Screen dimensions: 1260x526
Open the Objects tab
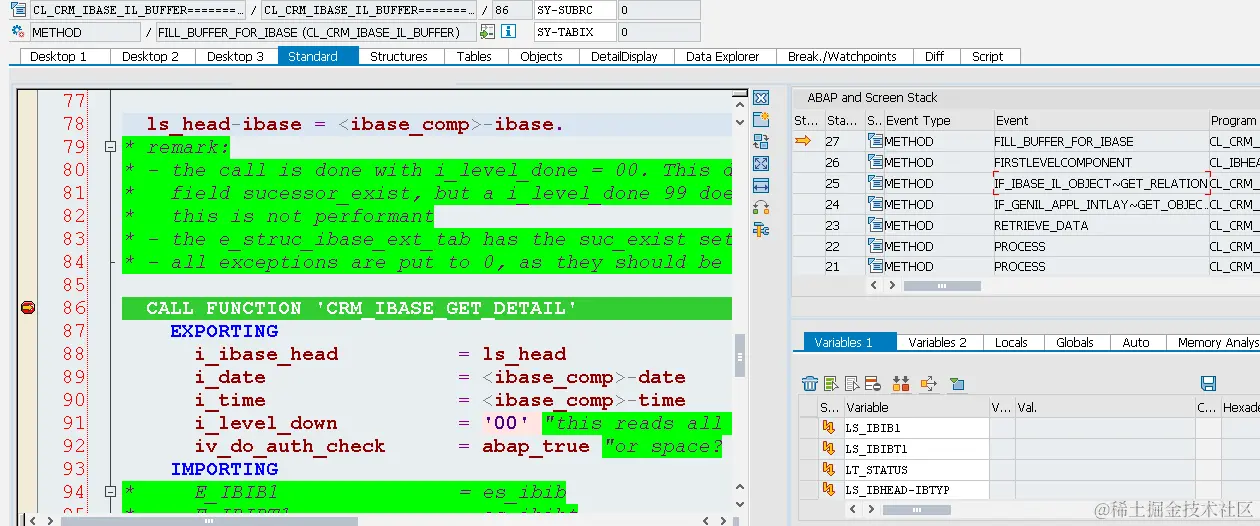pos(541,56)
